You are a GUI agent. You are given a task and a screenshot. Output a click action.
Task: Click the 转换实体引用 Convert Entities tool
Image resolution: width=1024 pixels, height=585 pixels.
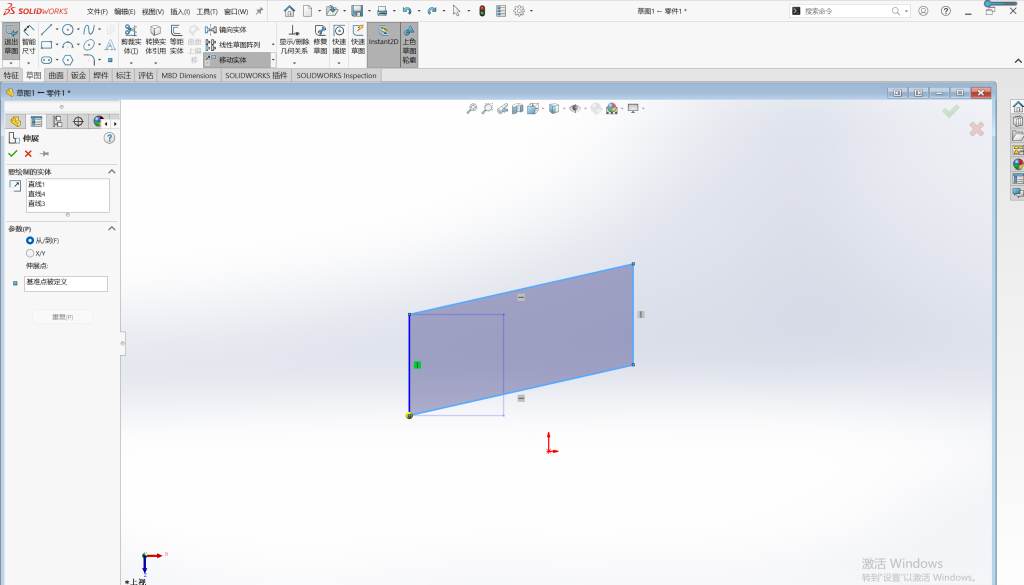(x=155, y=40)
